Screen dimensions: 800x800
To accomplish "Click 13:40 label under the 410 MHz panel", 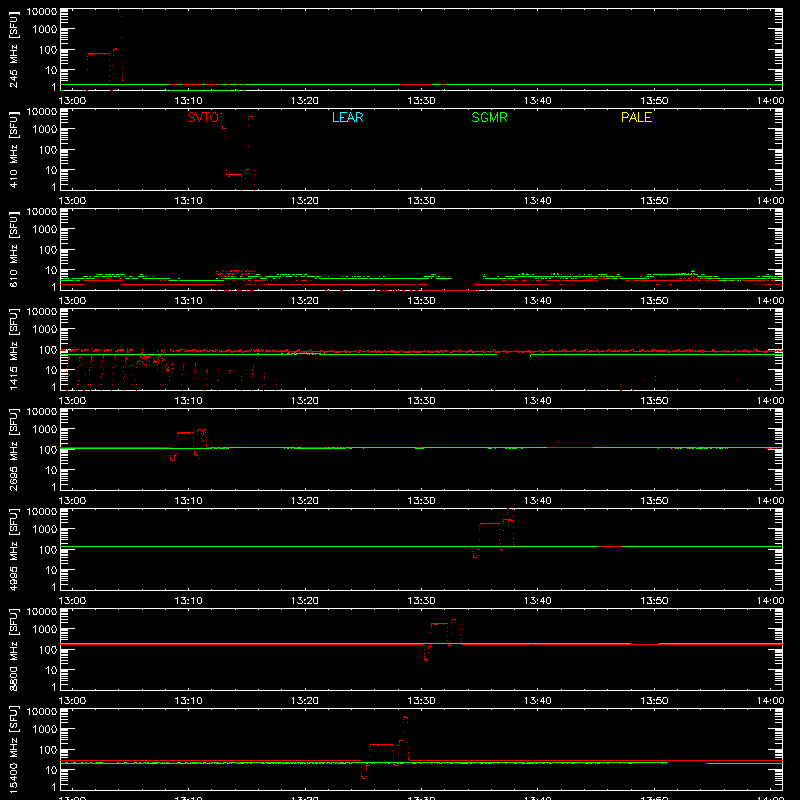I will click(538, 201).
